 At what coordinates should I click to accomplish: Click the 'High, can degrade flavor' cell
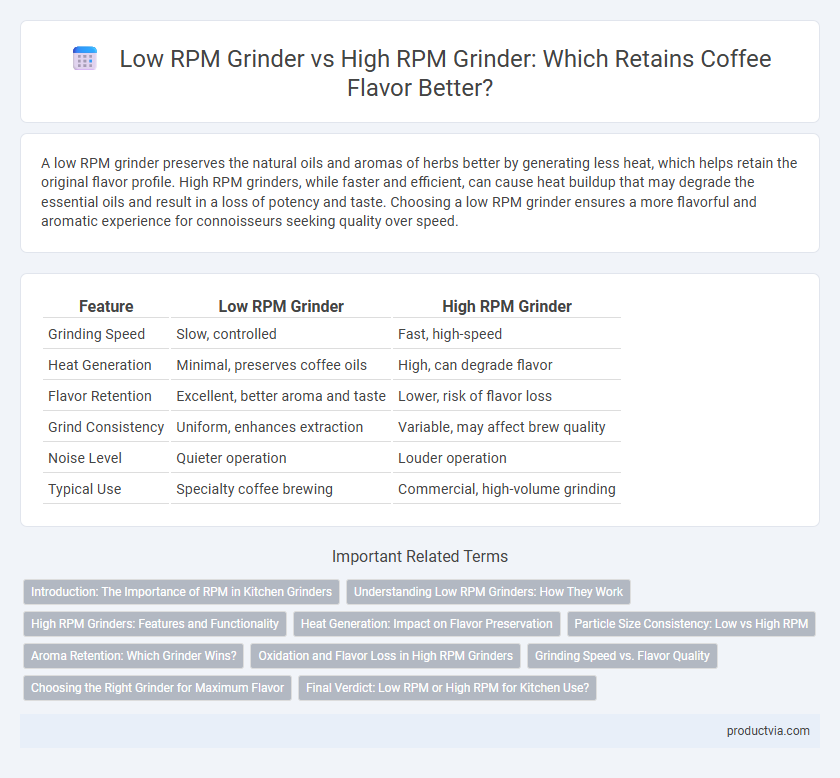click(x=475, y=365)
